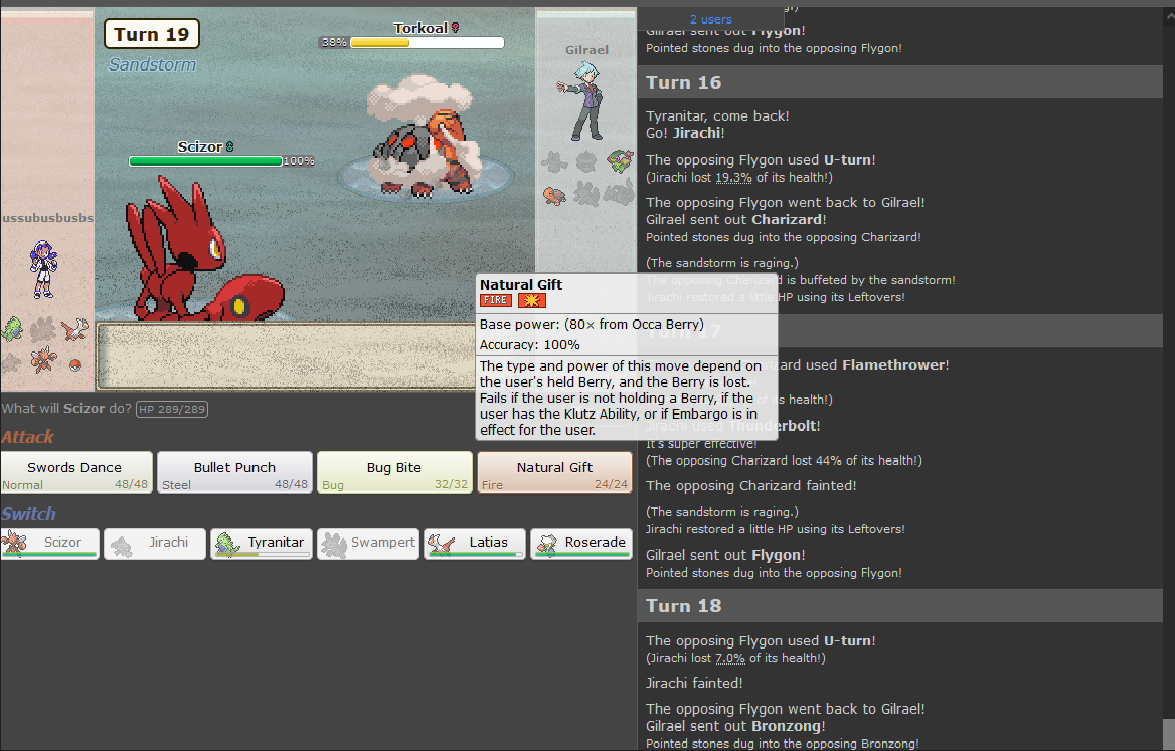The image size is (1175, 751).
Task: Click the ussubusbusbs username label
Action: tap(47, 218)
